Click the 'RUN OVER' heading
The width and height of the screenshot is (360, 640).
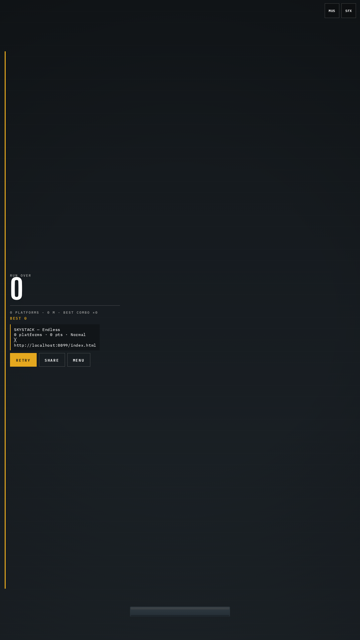20,276
